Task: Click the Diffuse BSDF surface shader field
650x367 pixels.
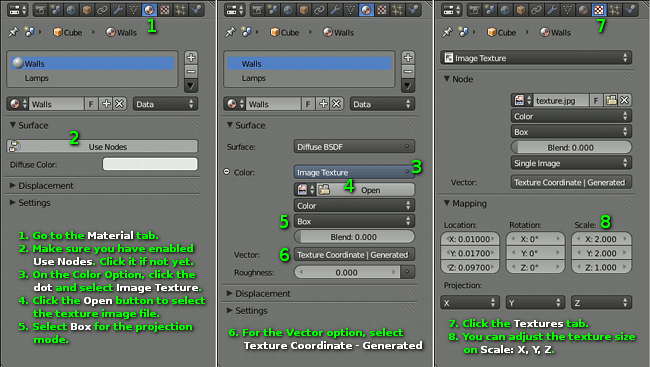Action: [354, 146]
